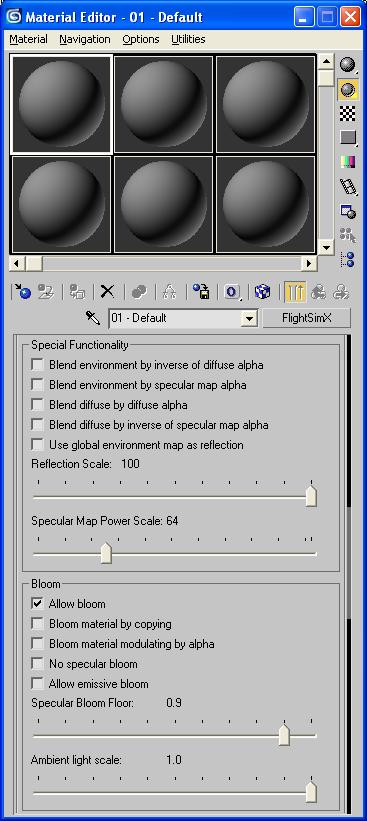
Task: Click the Specular Map Power Scale slider handle
Action: 106,553
